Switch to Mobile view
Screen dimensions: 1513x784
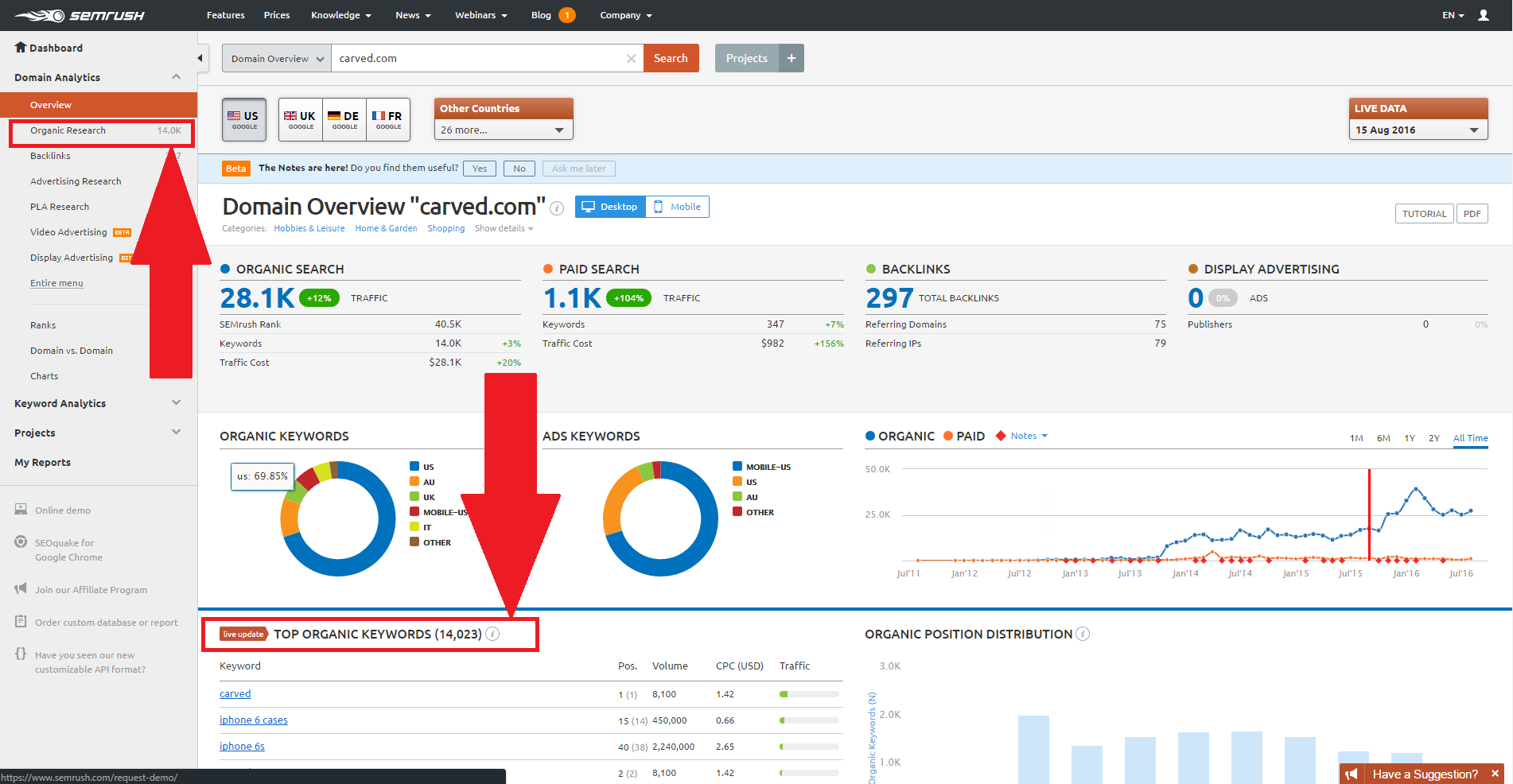pyautogui.click(x=677, y=207)
